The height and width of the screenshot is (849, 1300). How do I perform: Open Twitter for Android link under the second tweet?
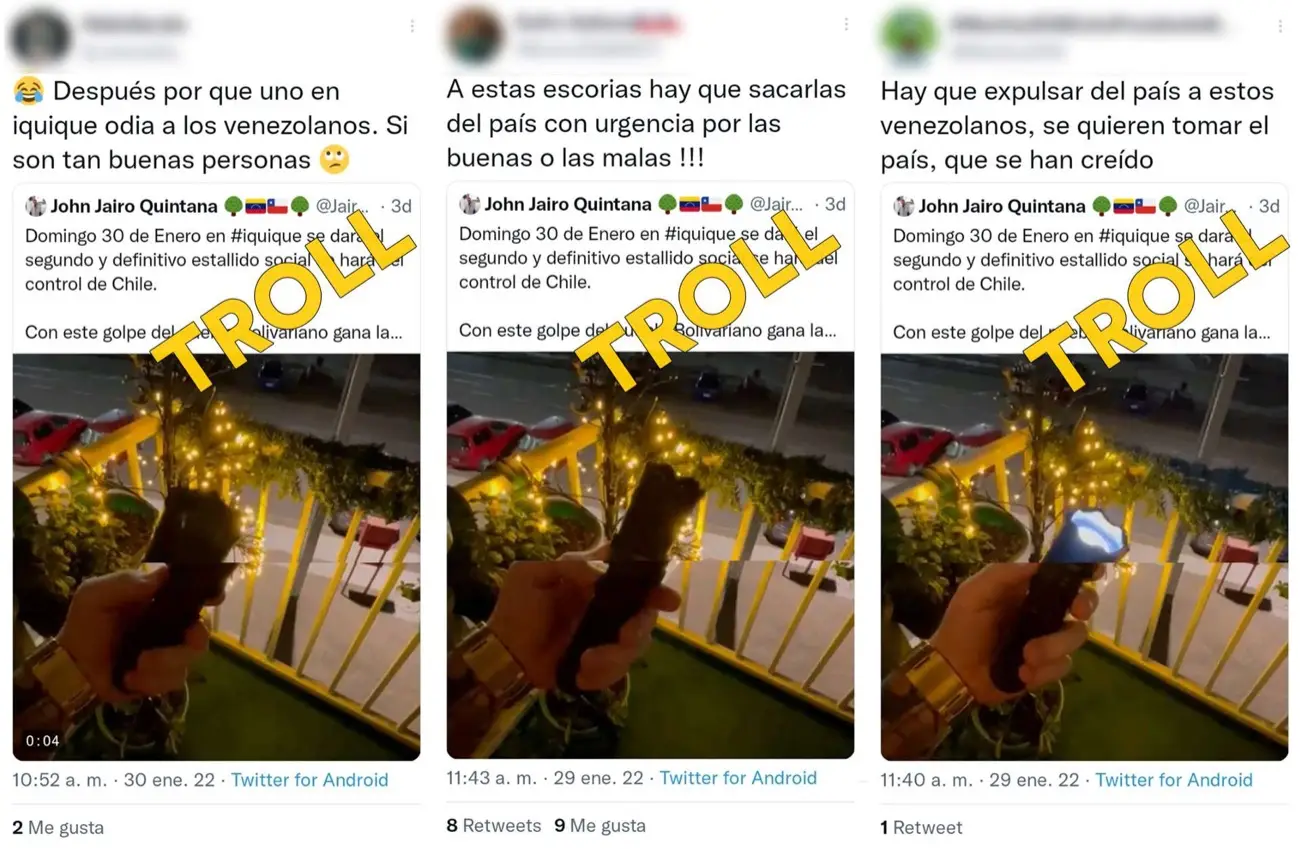(x=738, y=778)
